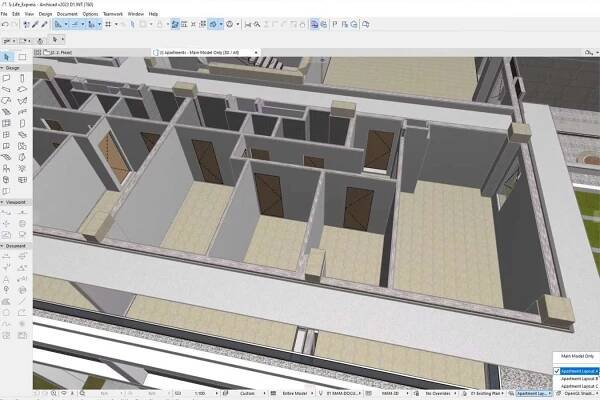Click the Undo arrow icon in toolbar
Image resolution: width=600 pixels, height=400 pixels.
[x=8, y=23]
